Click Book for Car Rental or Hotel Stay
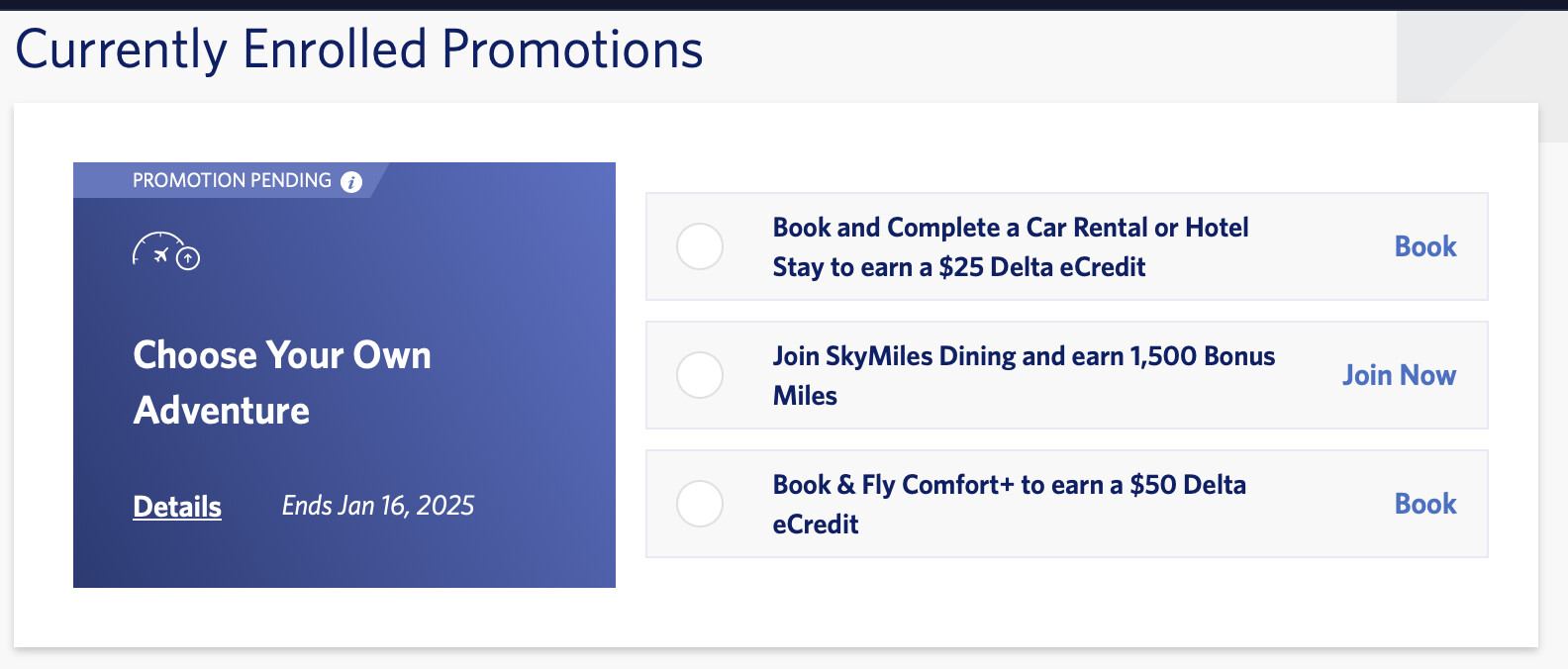1568x669 pixels. [x=1424, y=246]
